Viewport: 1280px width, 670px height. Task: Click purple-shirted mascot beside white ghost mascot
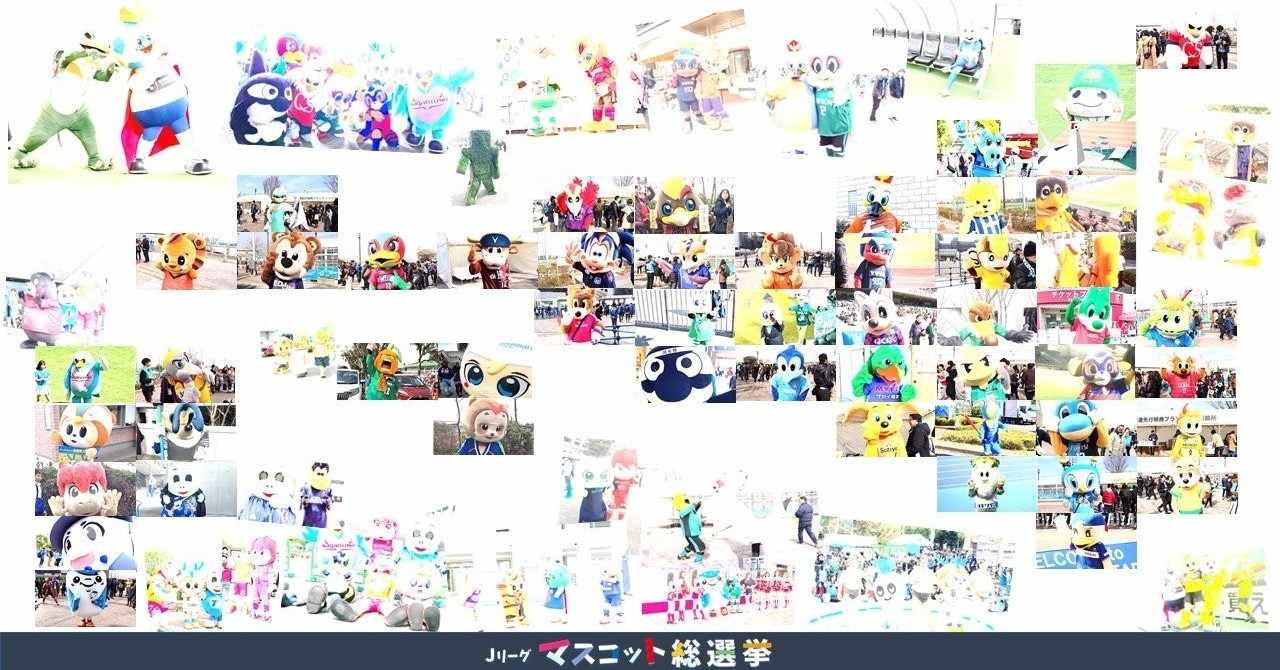click(x=318, y=494)
